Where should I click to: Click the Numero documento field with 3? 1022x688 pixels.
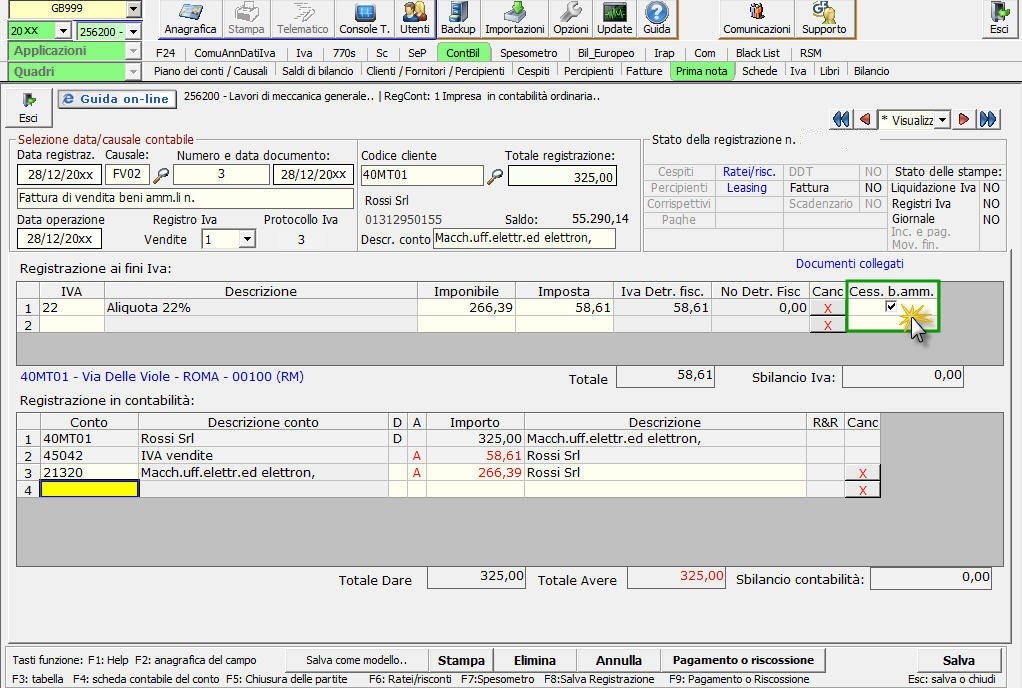221,174
